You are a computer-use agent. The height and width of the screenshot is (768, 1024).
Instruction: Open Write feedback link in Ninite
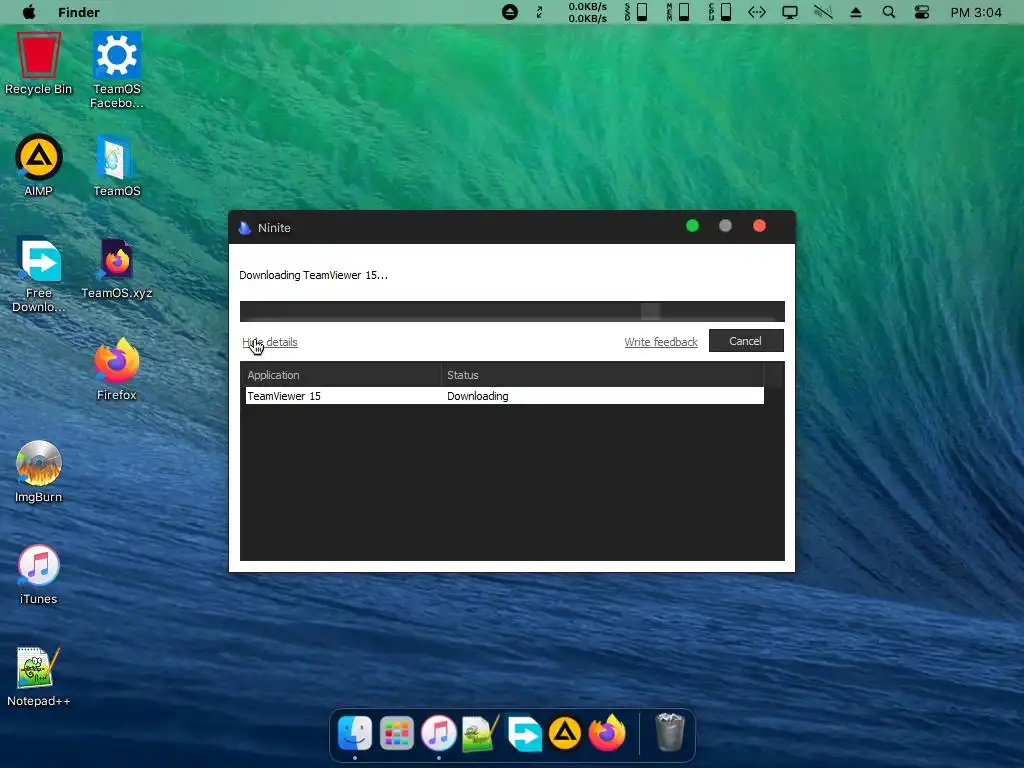click(661, 342)
